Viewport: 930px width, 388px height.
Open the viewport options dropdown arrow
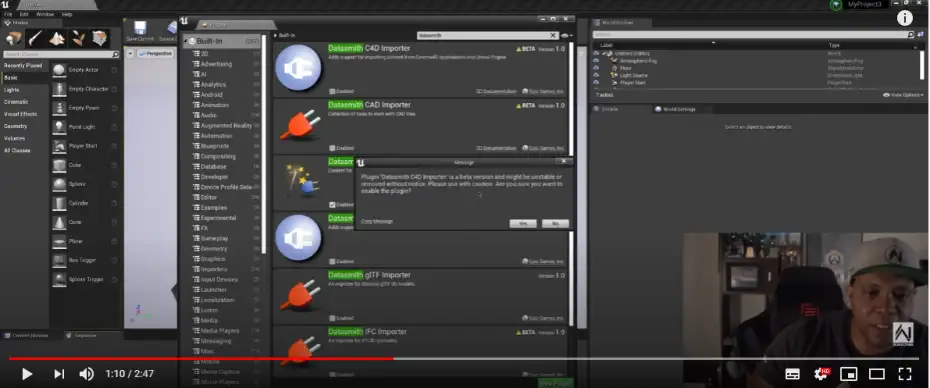130,53
